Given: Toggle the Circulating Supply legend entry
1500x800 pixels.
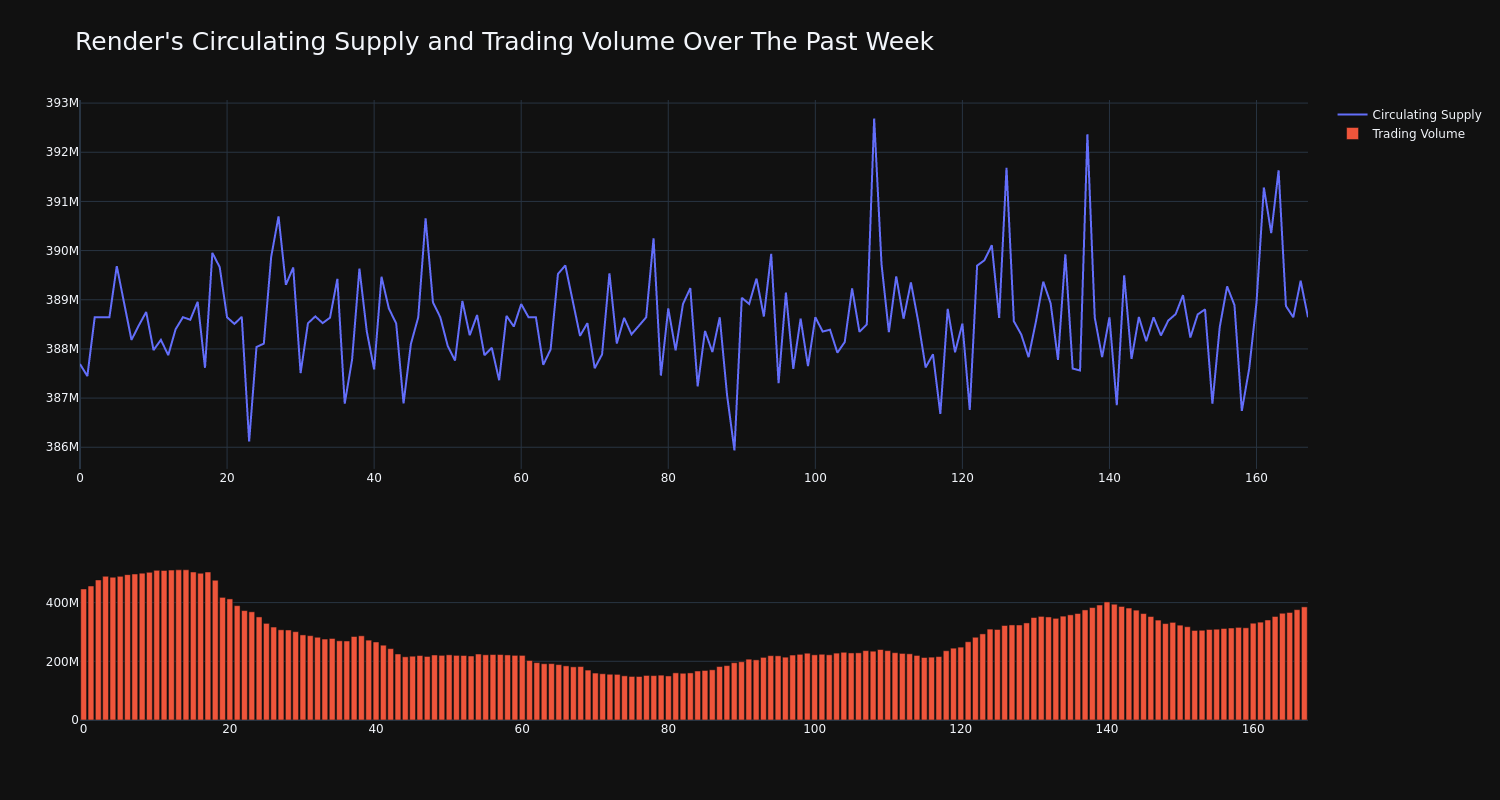Looking at the screenshot, I should [x=1409, y=115].
